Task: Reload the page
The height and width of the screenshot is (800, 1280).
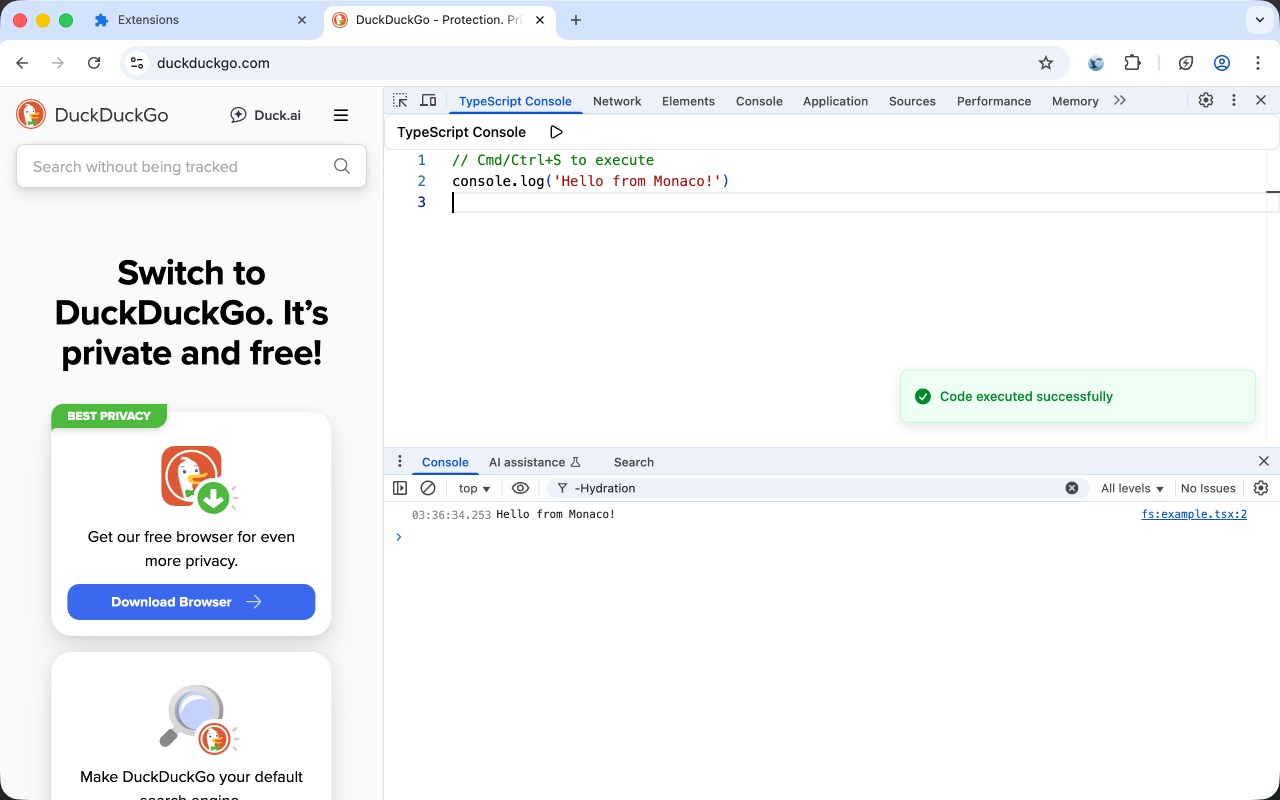Action: click(94, 63)
